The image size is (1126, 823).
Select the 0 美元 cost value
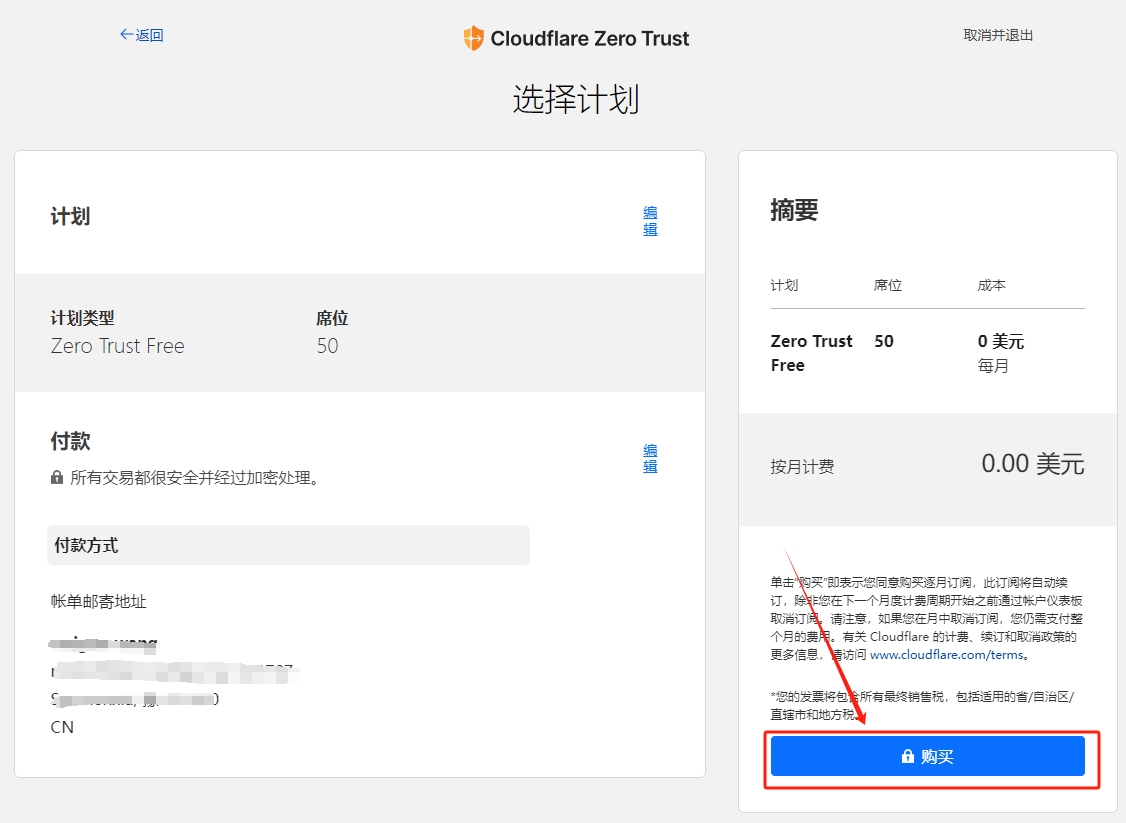point(1000,341)
